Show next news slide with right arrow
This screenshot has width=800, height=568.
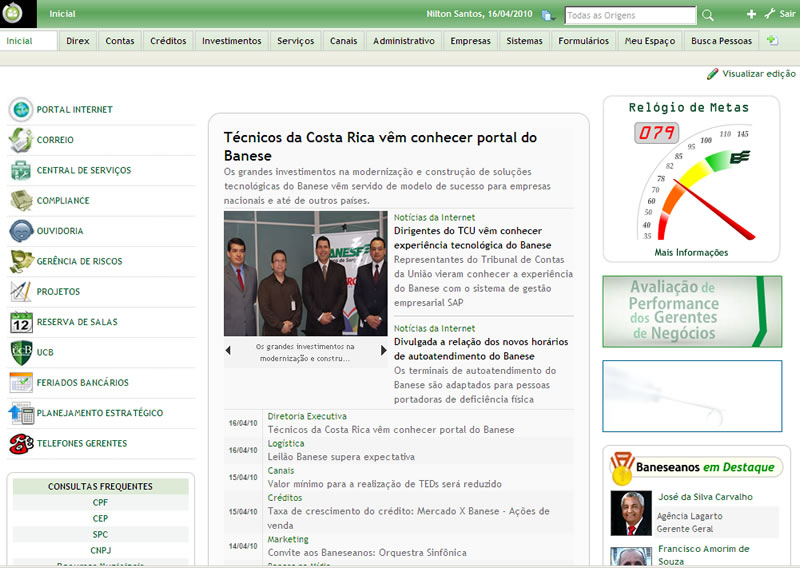(x=384, y=350)
